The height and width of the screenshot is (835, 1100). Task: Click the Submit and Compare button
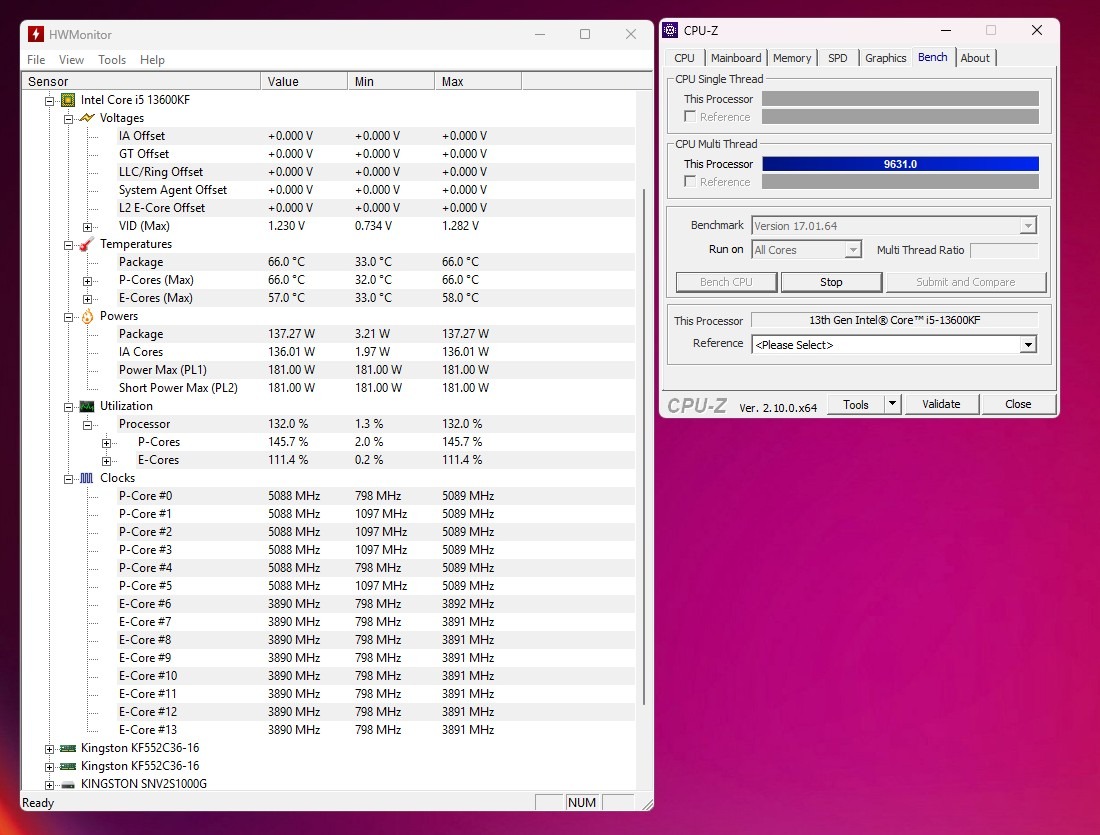[965, 282]
